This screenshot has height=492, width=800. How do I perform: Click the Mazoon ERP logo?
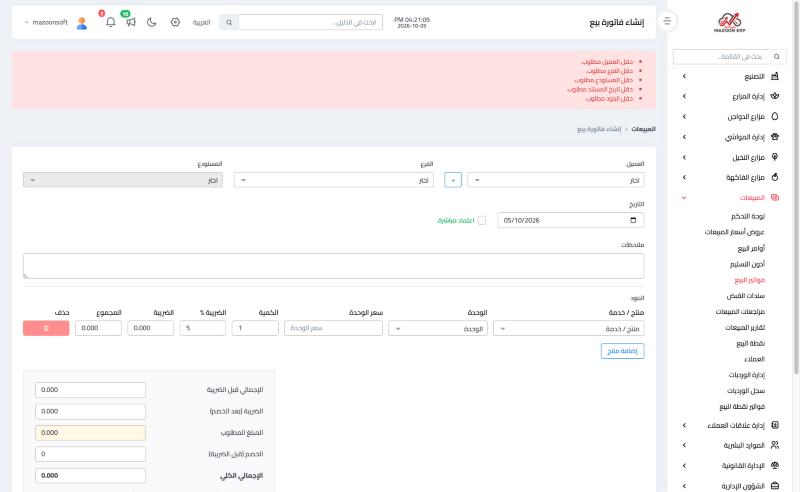[x=730, y=22]
